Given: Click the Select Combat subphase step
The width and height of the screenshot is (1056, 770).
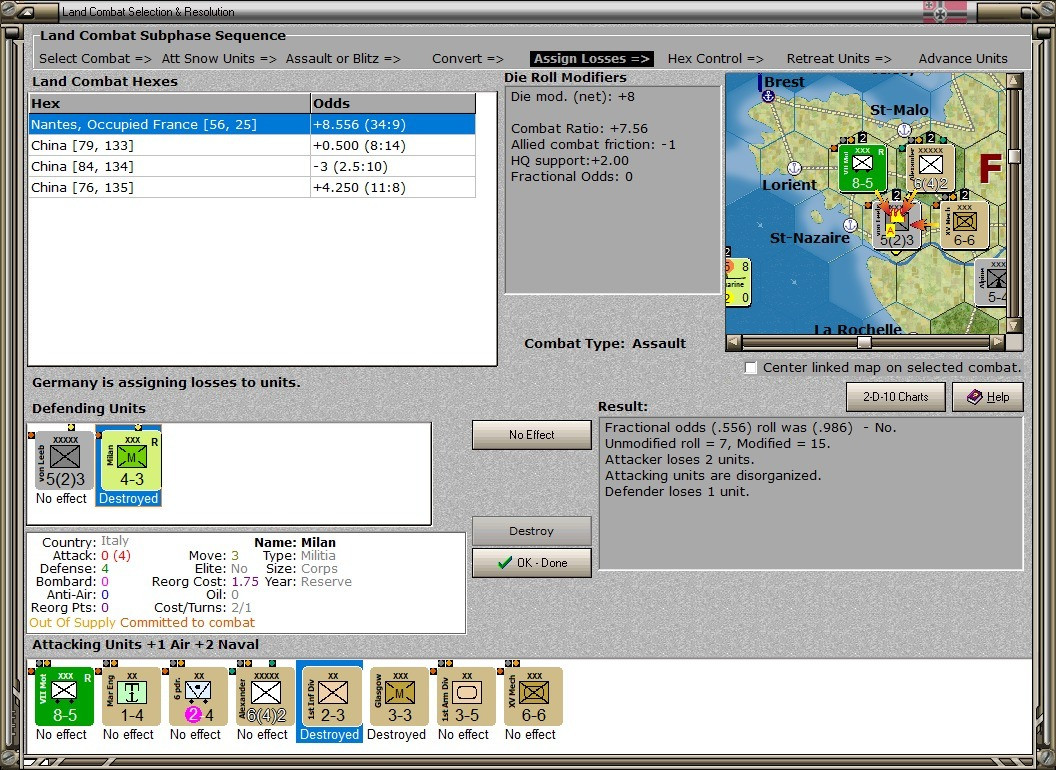Looking at the screenshot, I should pyautogui.click(x=95, y=59).
